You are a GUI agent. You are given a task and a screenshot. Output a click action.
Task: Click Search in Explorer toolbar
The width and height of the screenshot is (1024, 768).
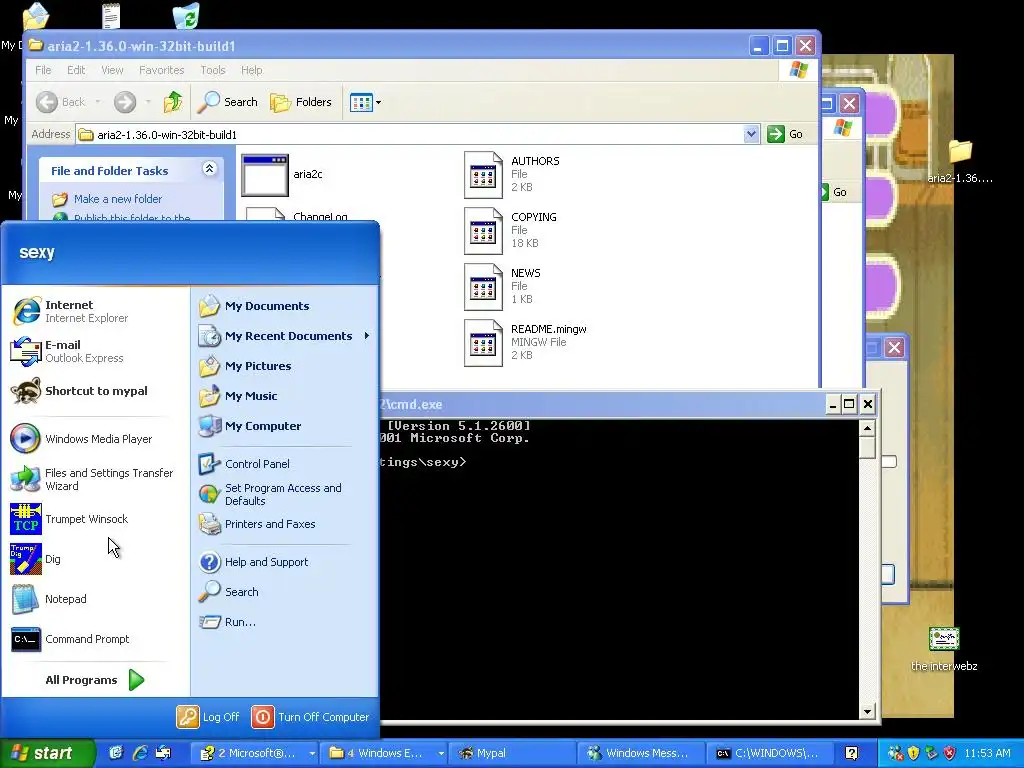coord(228,102)
